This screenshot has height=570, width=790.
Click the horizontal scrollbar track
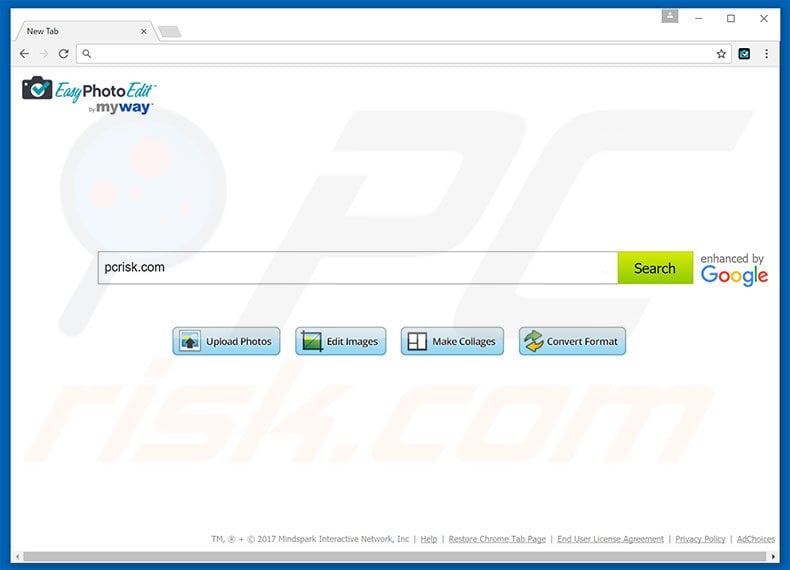394,556
